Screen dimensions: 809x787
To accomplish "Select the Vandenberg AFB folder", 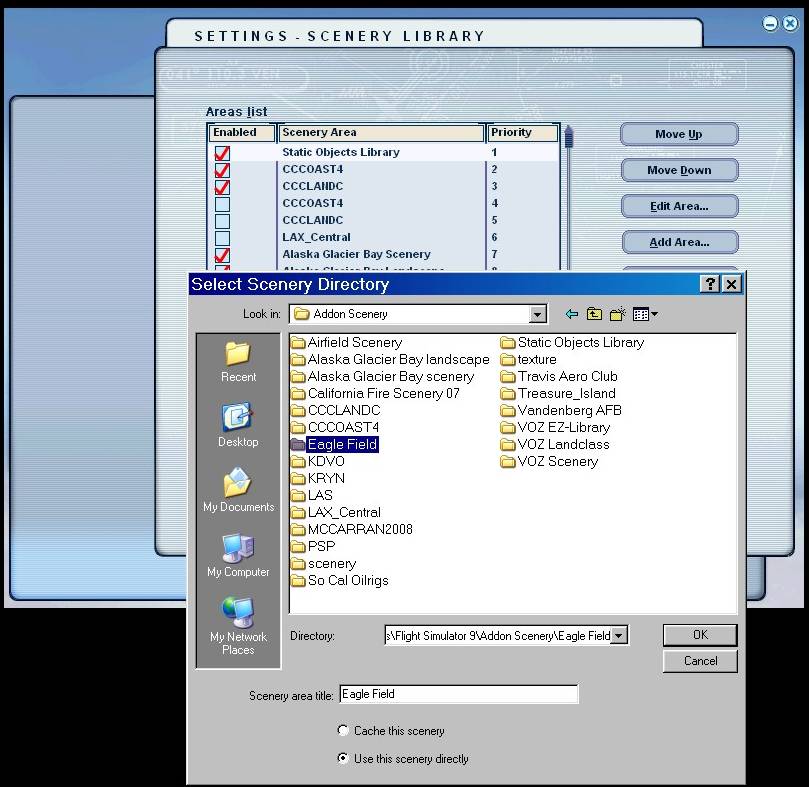I will pos(568,410).
